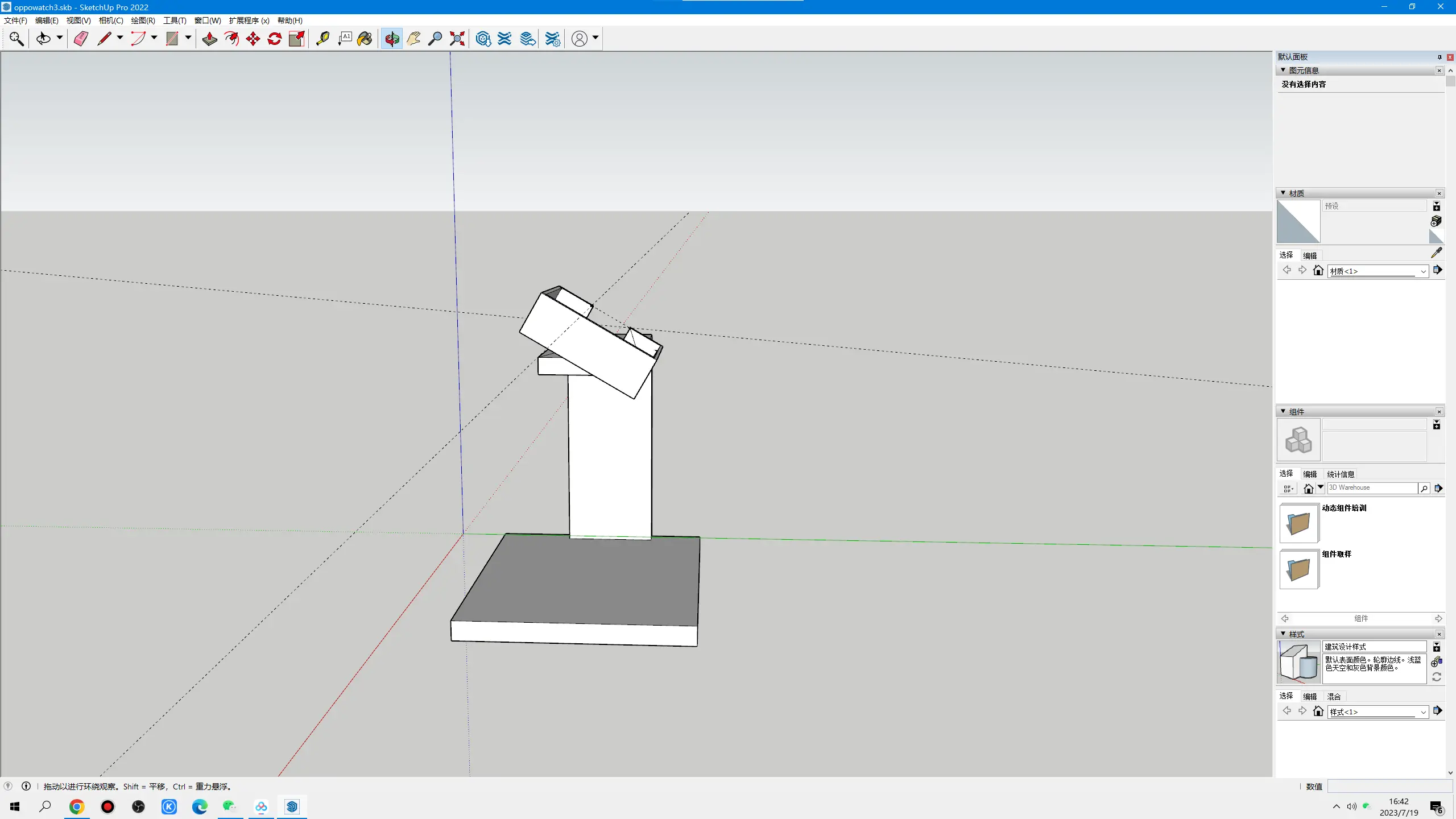Select the Move tool

253,39
